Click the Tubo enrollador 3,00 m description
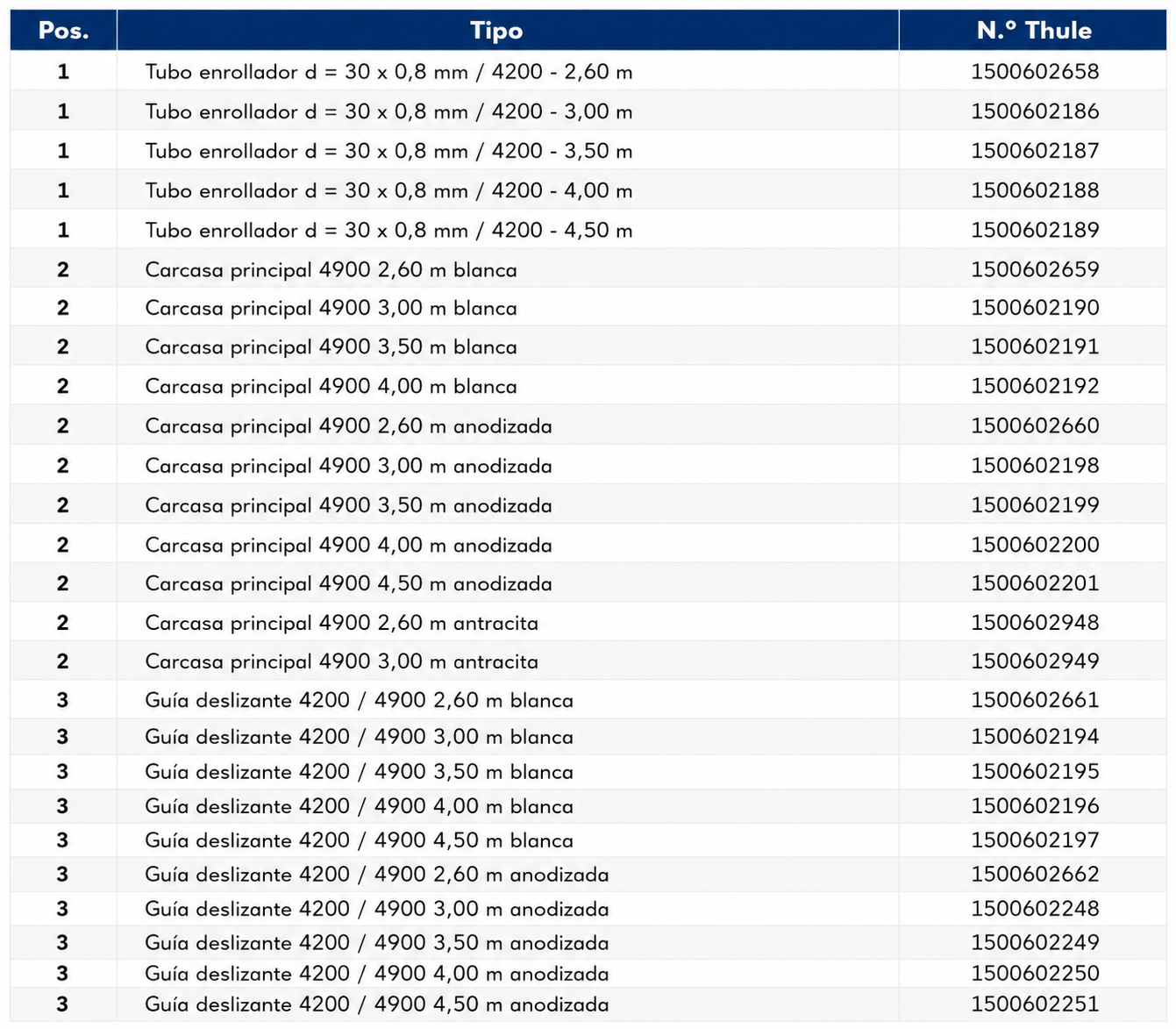 (388, 112)
